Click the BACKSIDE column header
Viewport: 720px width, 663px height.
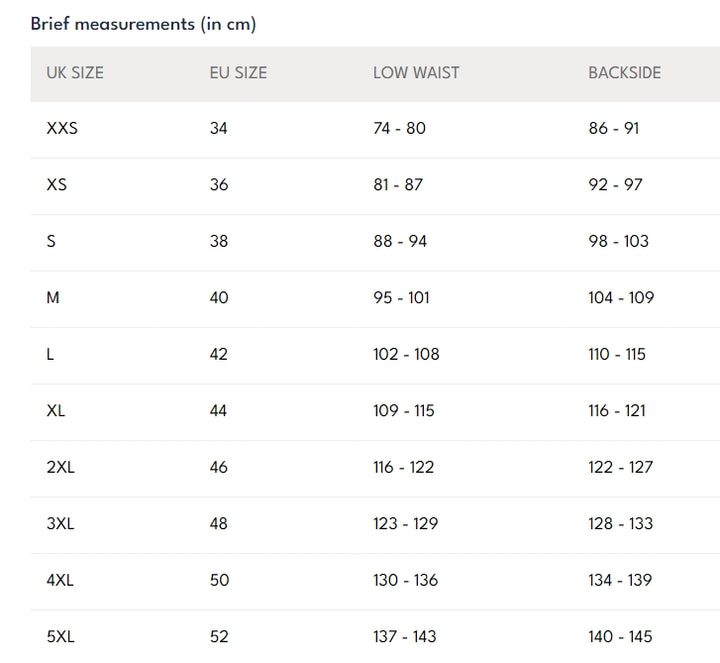coord(624,73)
